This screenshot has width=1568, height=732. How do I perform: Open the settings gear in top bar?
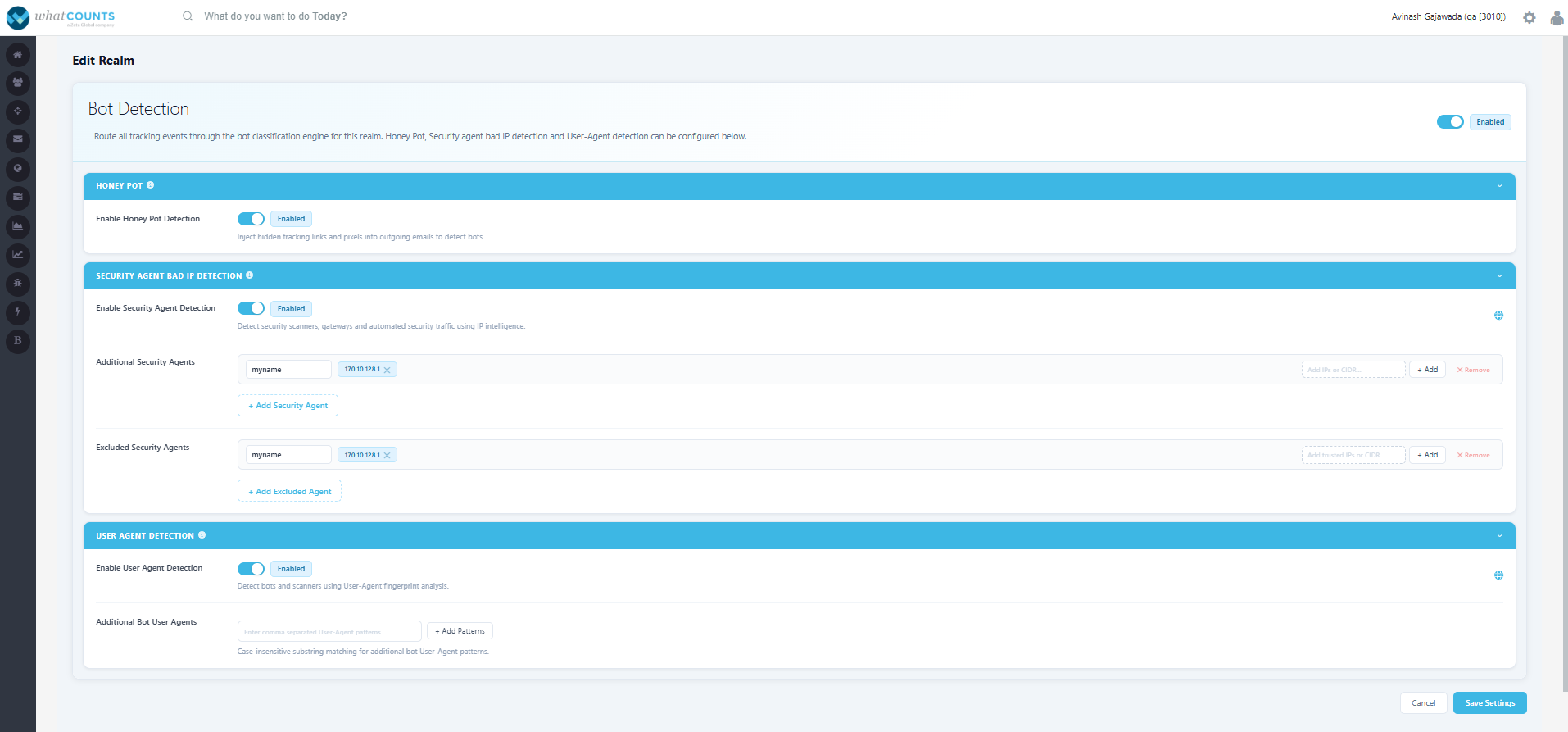[1529, 17]
